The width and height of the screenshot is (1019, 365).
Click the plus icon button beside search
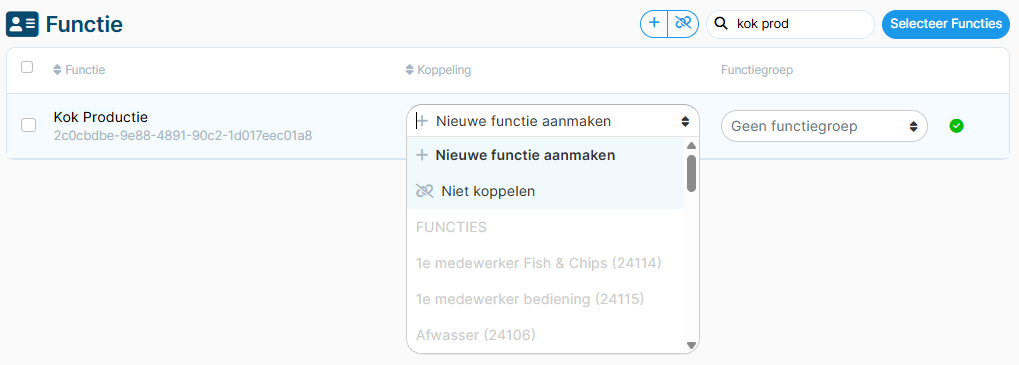point(654,23)
